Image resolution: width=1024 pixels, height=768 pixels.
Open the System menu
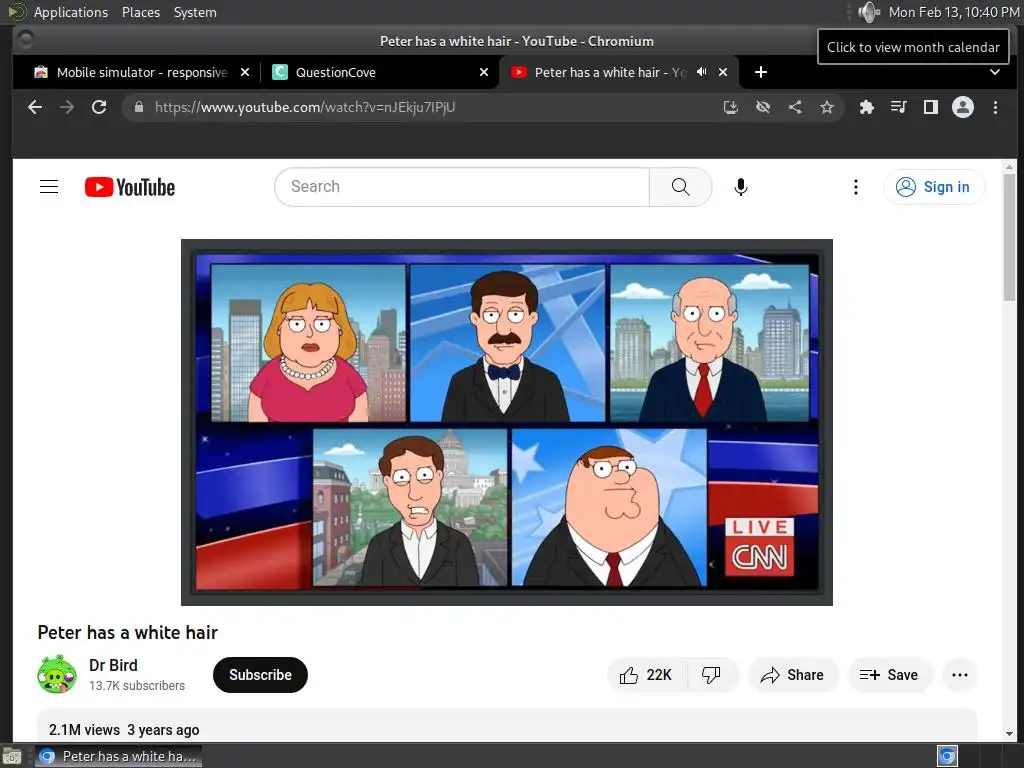point(195,12)
